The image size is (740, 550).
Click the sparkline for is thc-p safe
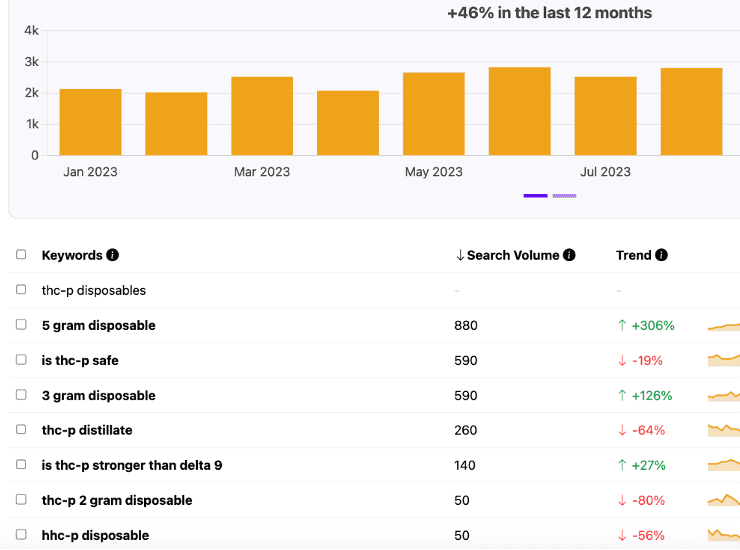(723, 360)
